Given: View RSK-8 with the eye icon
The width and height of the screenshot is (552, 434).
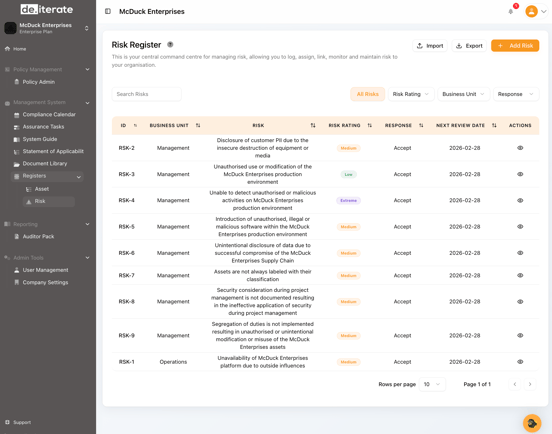Looking at the screenshot, I should tap(520, 302).
